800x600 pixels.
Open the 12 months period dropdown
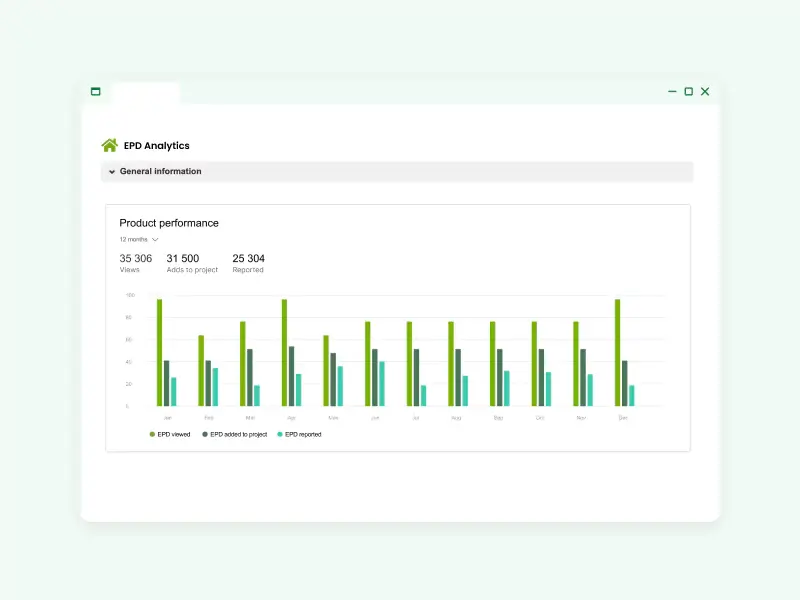click(139, 239)
